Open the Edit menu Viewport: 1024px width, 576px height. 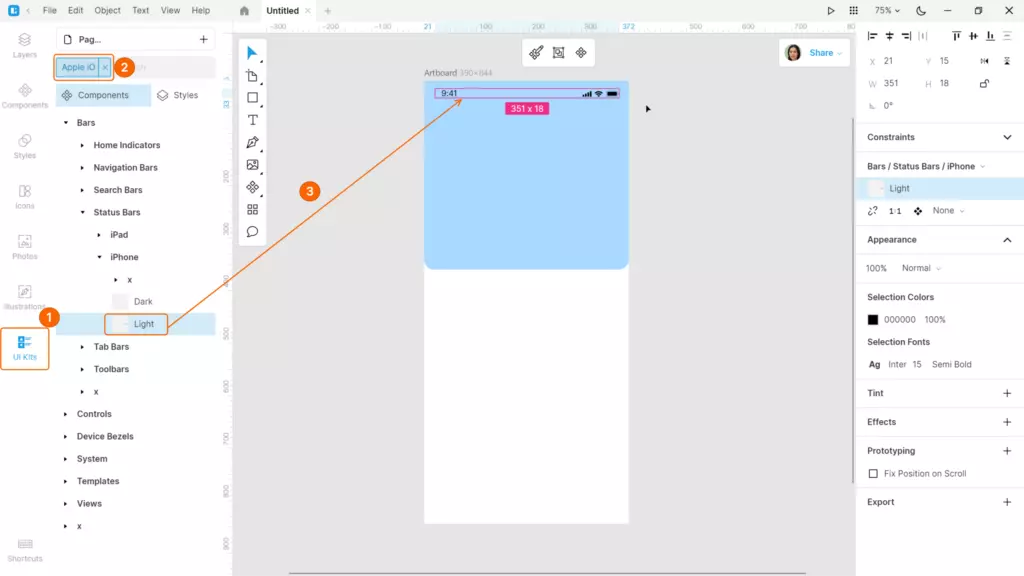76,10
